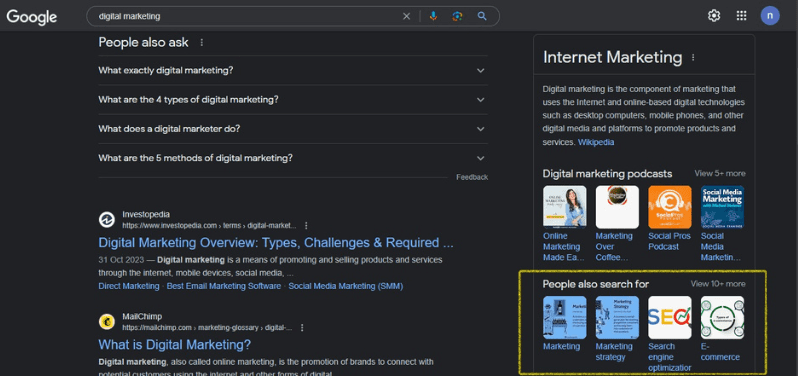Screen dimensions: 798x376
Task: Click 'View 10+ more' related searches
Action: click(x=718, y=284)
